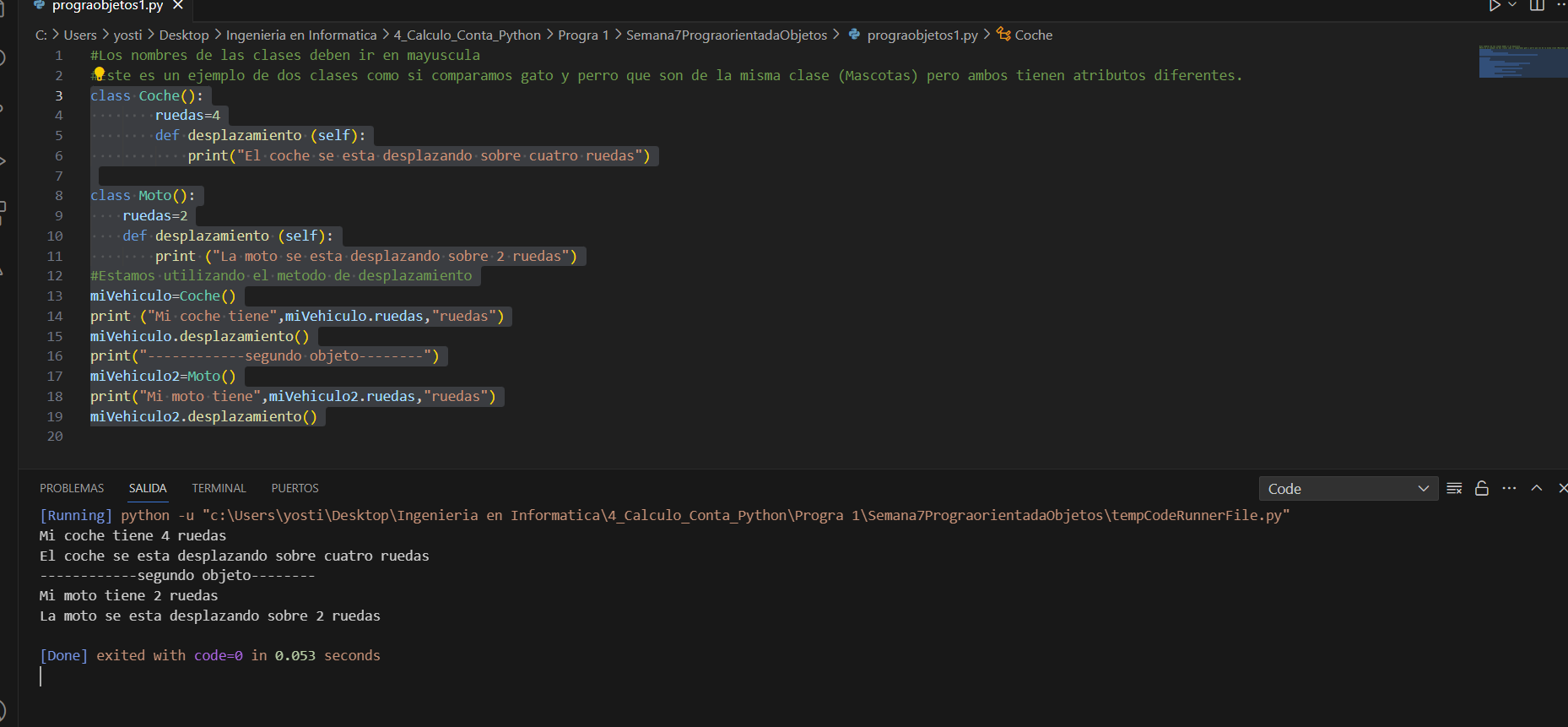
Task: Click the comment '#Los nombres de las clases'
Action: pos(285,55)
